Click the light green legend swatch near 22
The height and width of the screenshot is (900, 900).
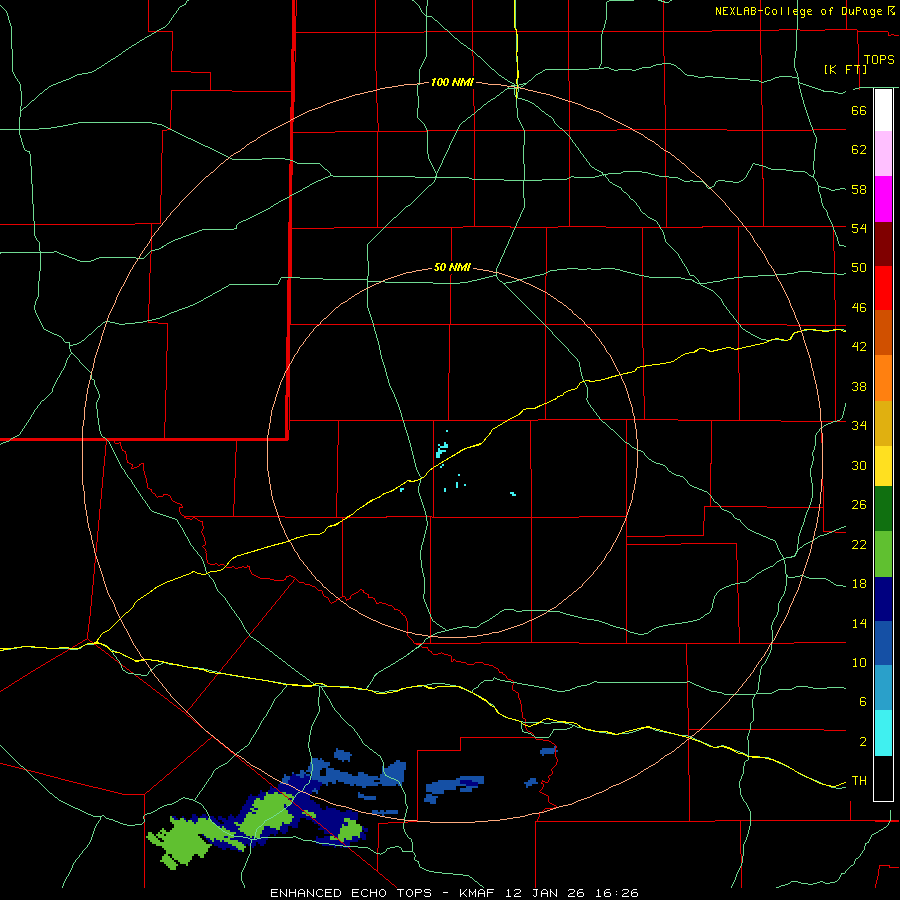pos(883,554)
